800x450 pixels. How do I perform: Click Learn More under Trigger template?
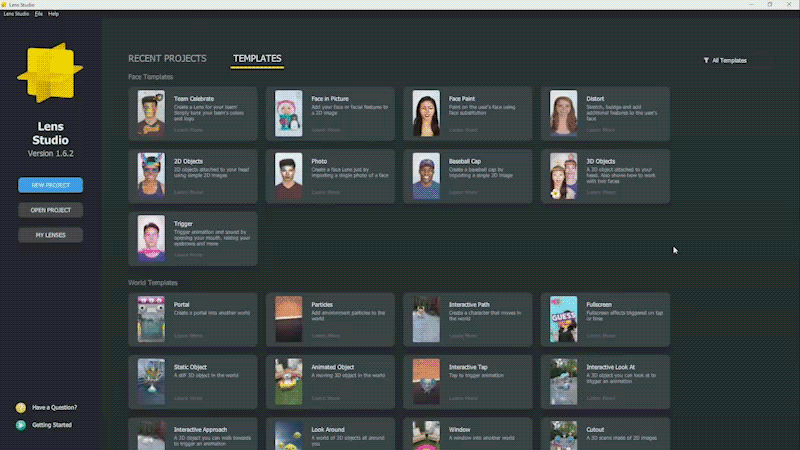click(188, 255)
